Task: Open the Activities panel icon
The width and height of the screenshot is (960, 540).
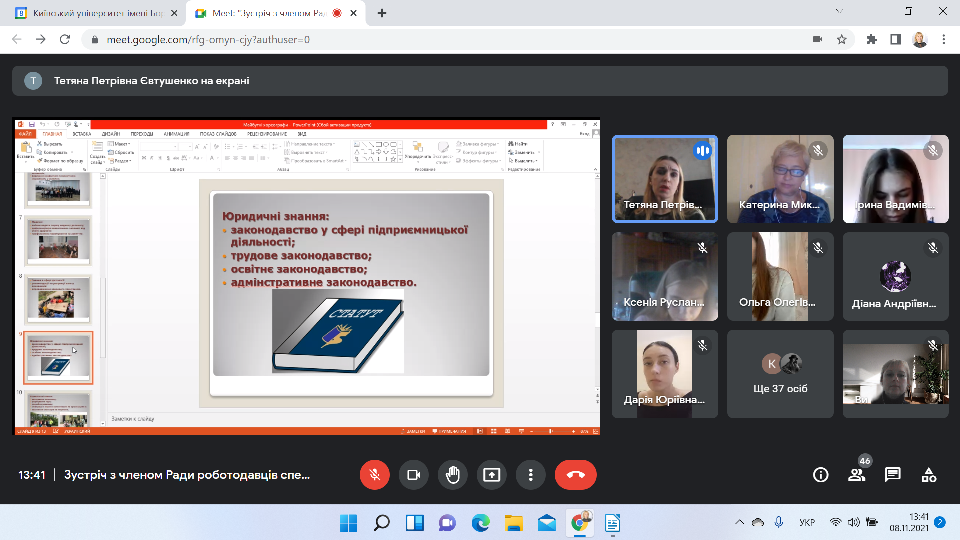Action: 929,475
